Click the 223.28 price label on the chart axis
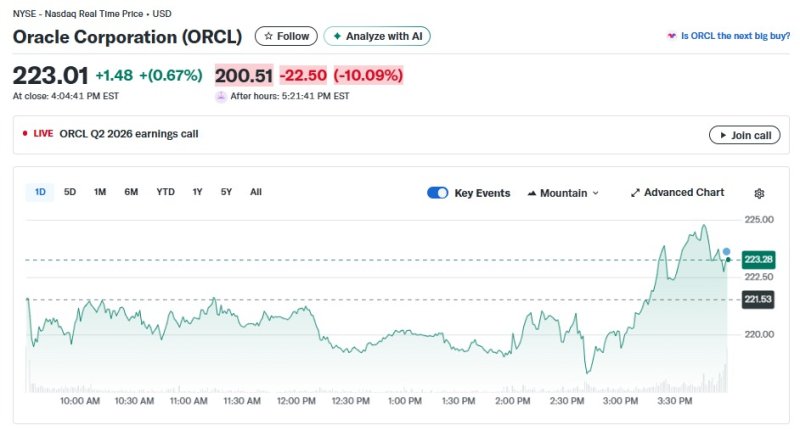 pyautogui.click(x=760, y=260)
